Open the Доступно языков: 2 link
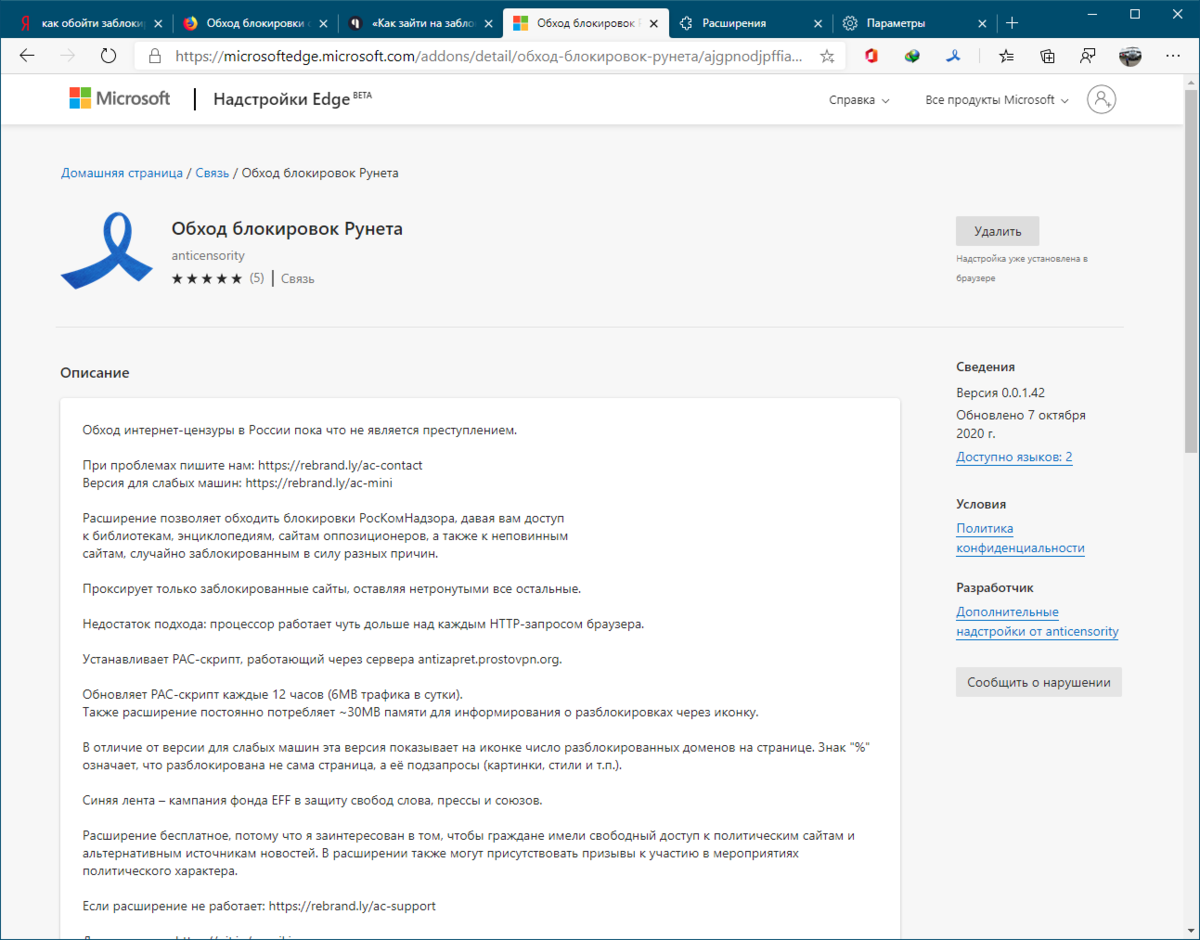Screen dimensions: 1200x940 [1014, 456]
